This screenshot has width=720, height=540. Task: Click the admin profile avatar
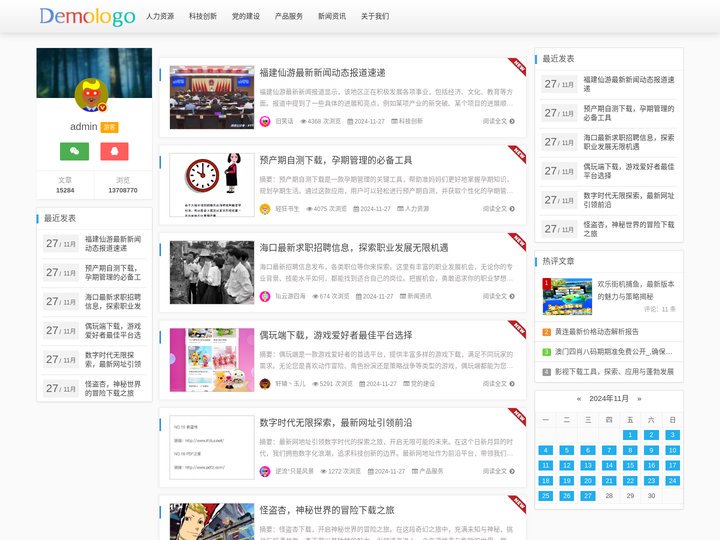(x=91, y=95)
